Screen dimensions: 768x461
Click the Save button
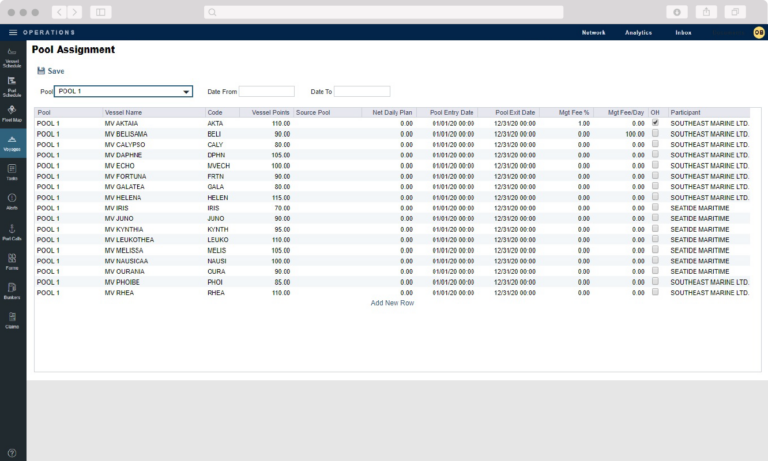tap(50, 71)
